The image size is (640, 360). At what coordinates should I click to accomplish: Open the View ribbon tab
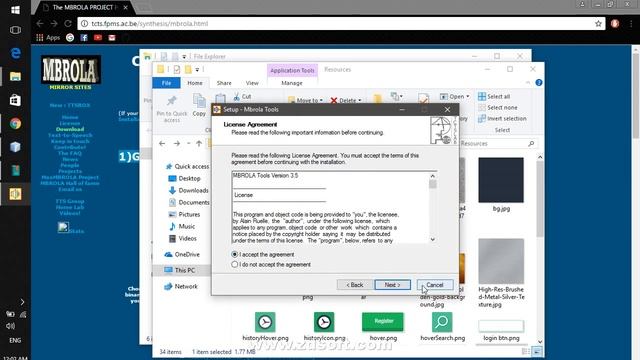tap(252, 83)
